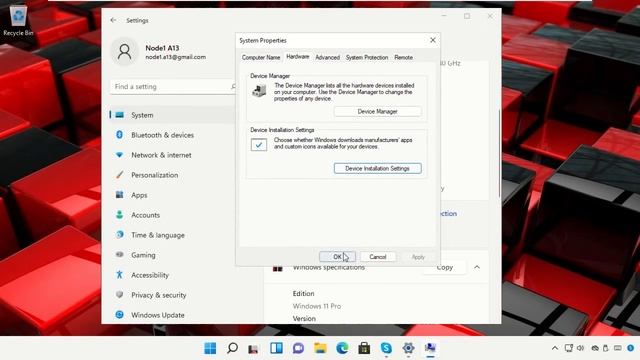Click the Device Installation Settings checkmark icon
This screenshot has width=640, height=360.
pyautogui.click(x=259, y=144)
